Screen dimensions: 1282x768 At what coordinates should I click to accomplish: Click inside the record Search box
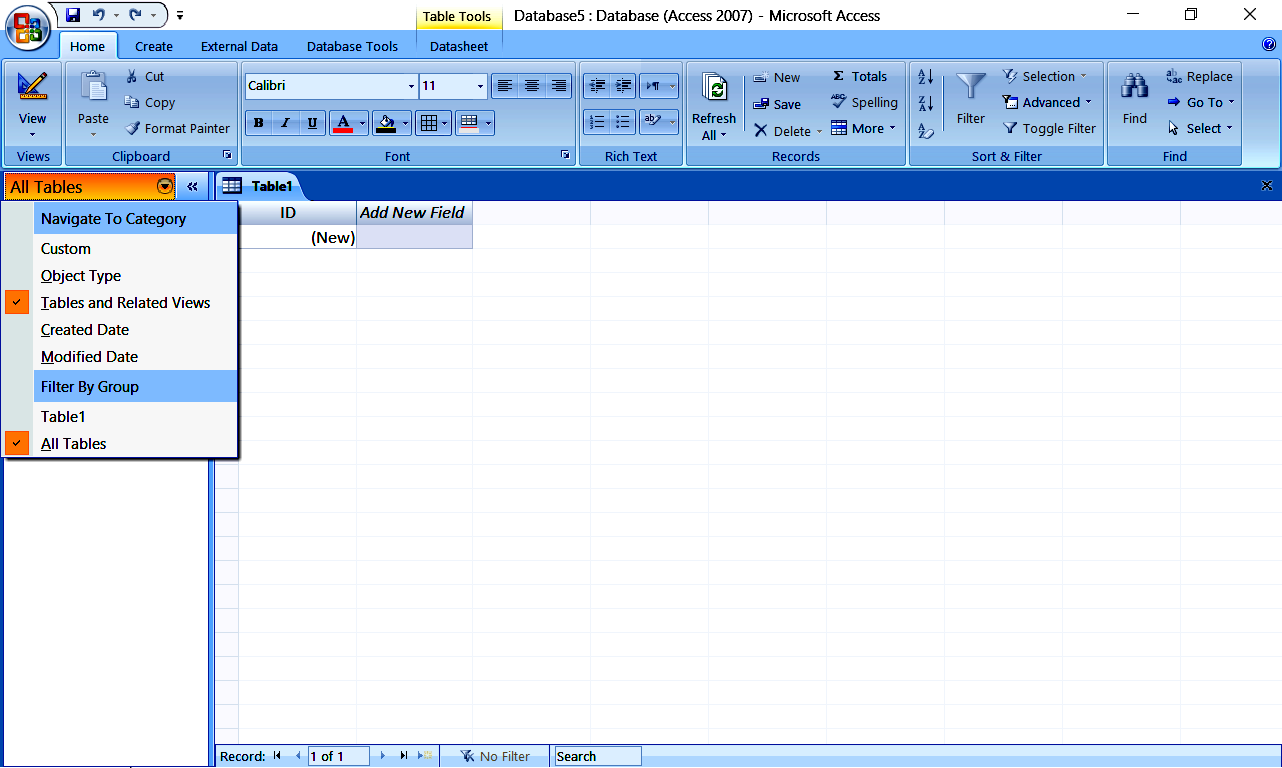[x=597, y=756]
